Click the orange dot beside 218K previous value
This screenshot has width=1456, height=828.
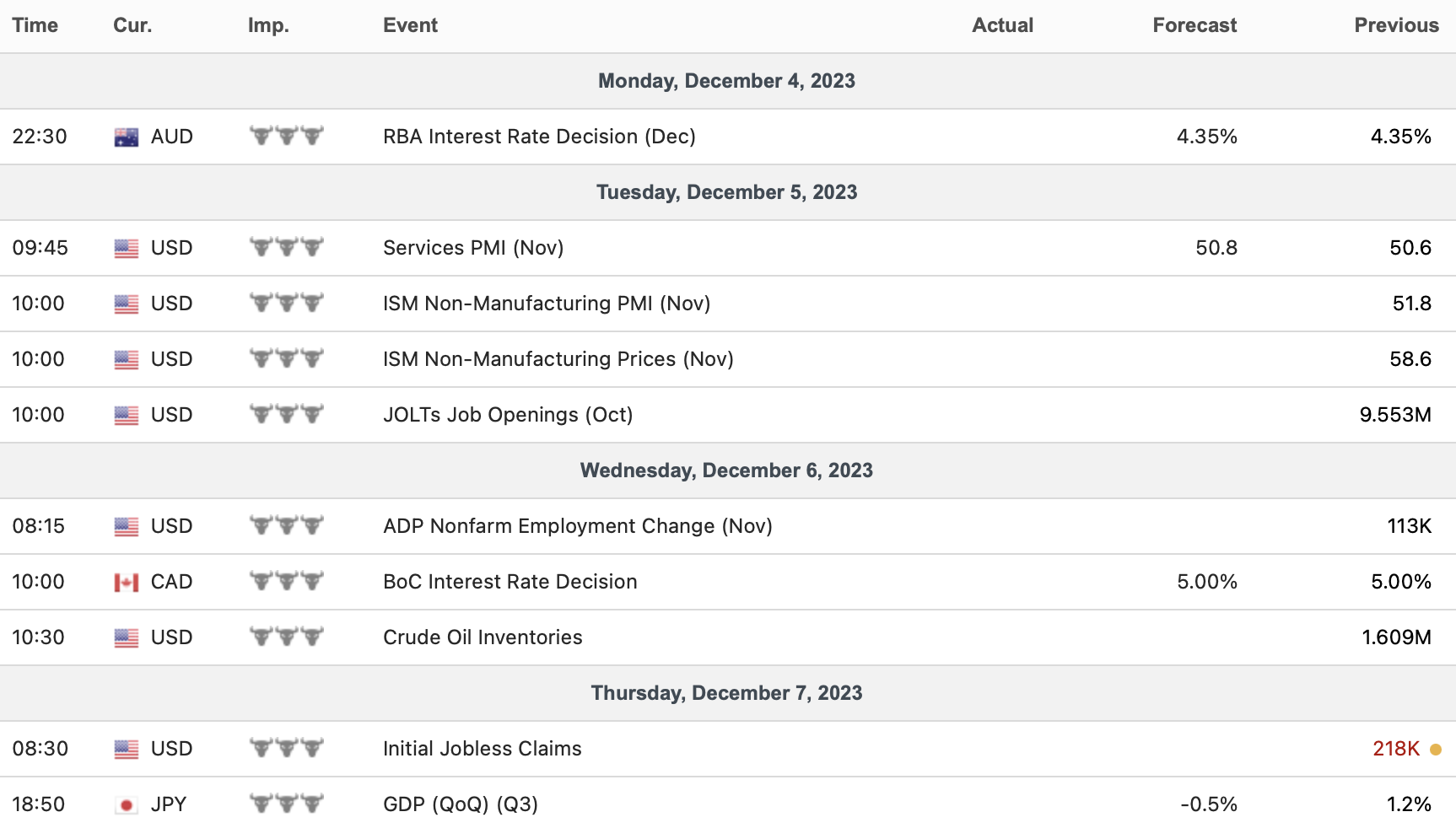pyautogui.click(x=1436, y=749)
